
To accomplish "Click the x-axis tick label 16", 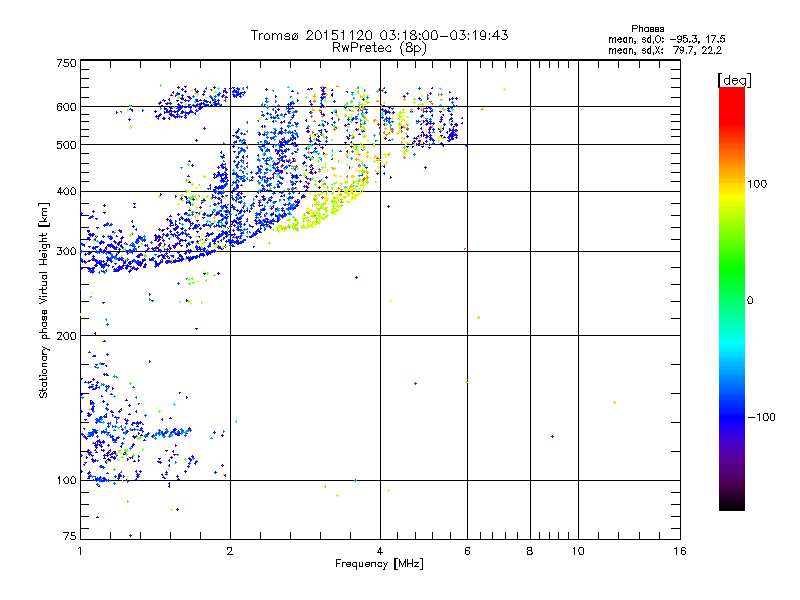I will (x=680, y=551).
